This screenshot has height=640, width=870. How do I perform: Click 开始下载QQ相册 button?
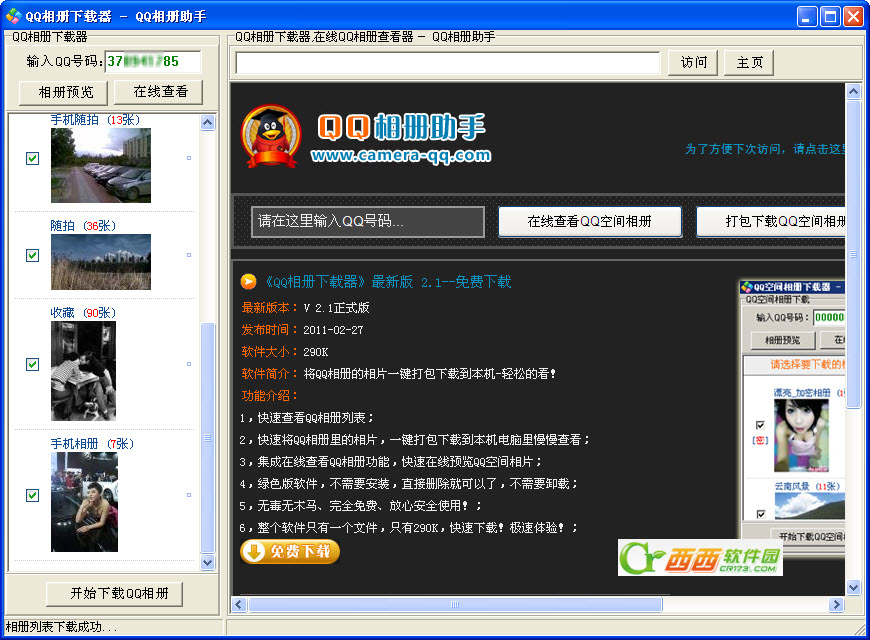tap(114, 593)
